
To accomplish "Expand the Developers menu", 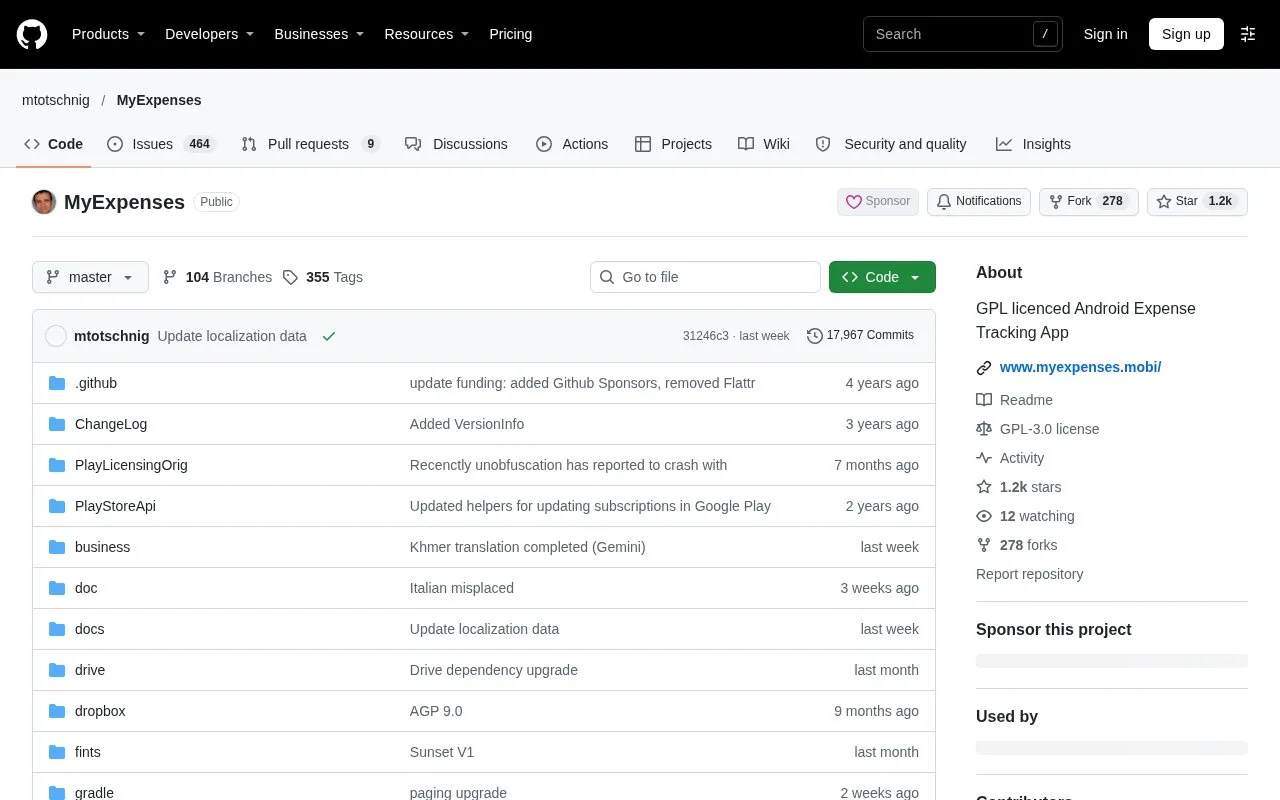I will pyautogui.click(x=210, y=34).
